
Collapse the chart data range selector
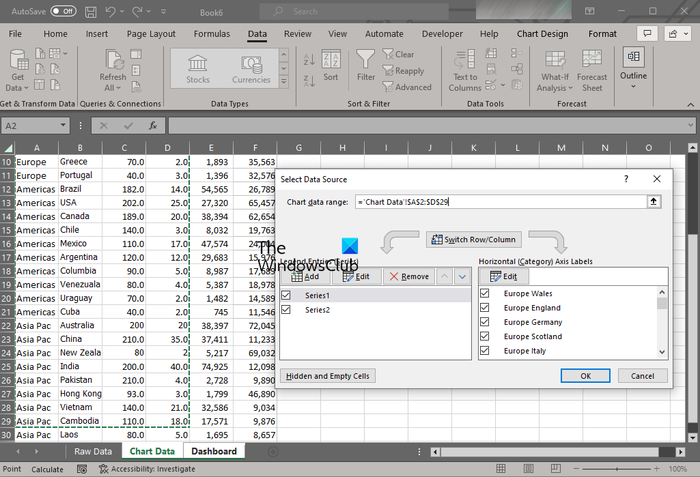click(x=654, y=202)
